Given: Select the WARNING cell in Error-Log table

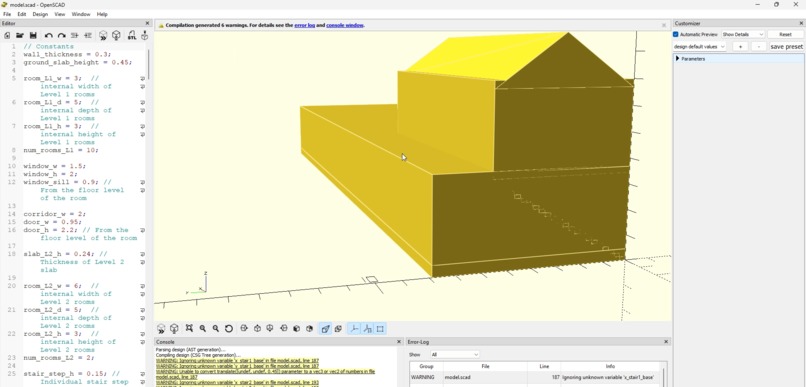Looking at the screenshot, I should tap(427, 377).
